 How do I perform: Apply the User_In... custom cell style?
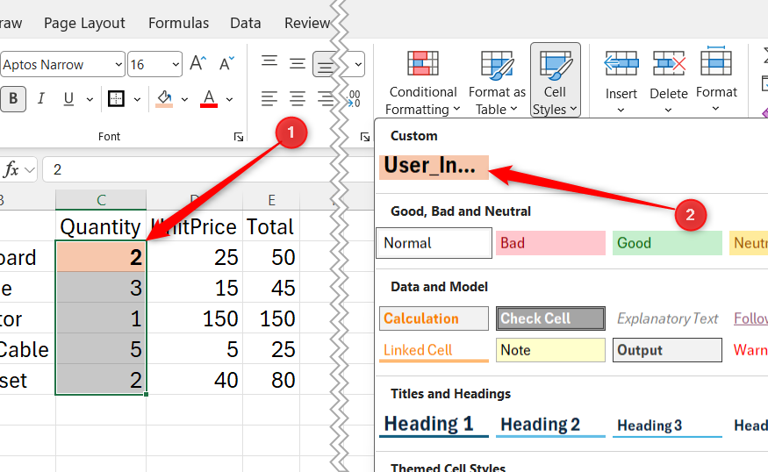tap(434, 166)
